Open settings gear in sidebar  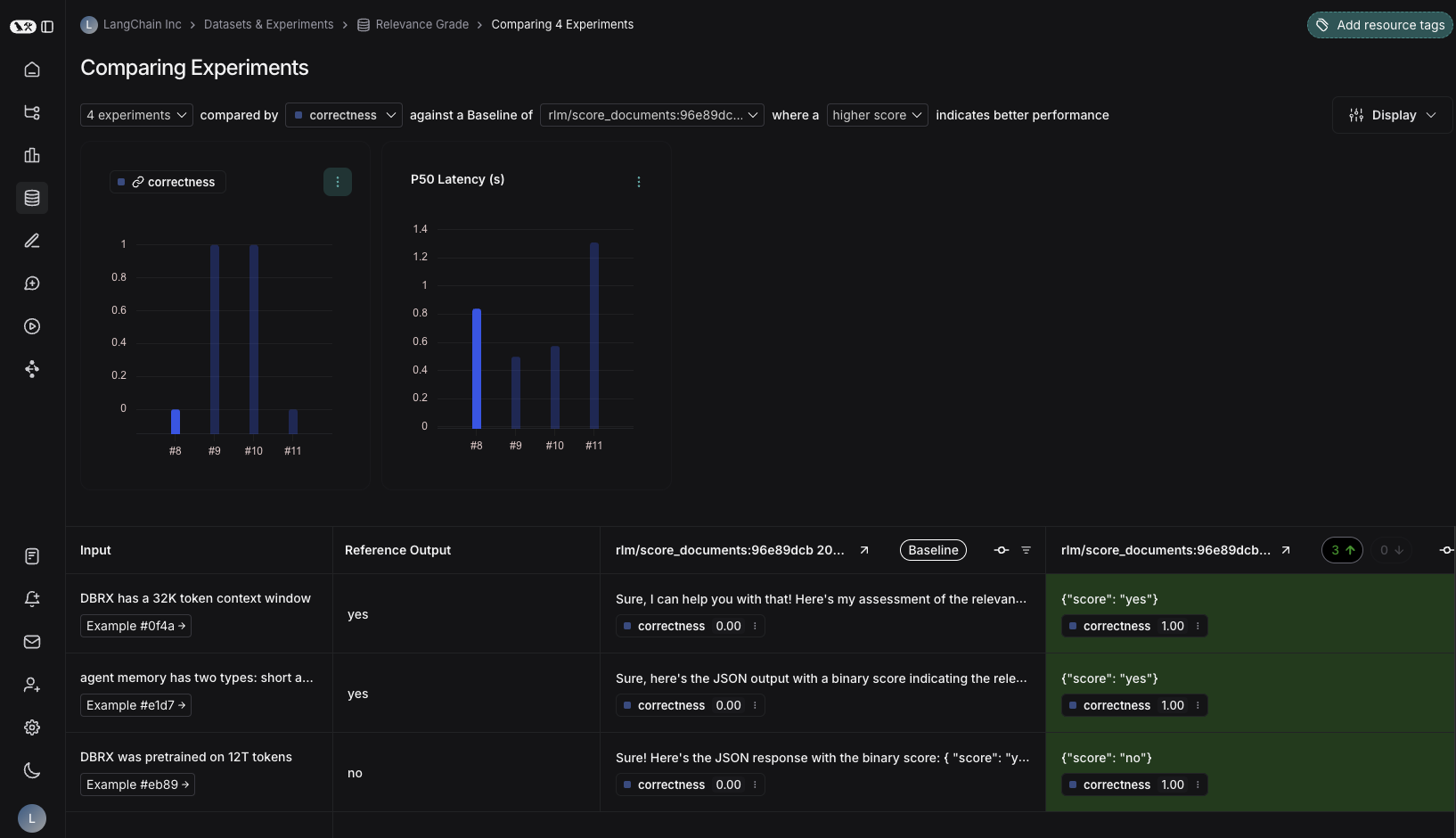32,727
